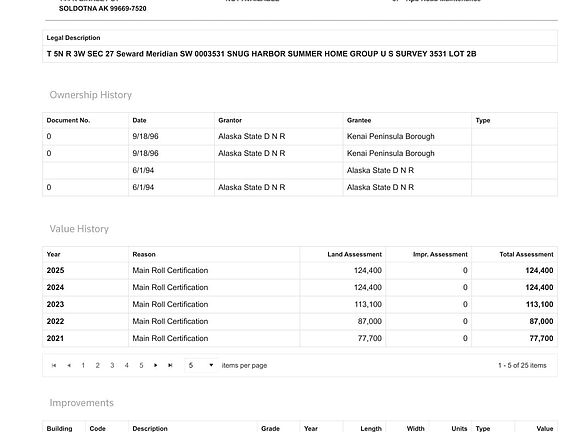
Task: Click the Year column header
Action: (x=53, y=255)
